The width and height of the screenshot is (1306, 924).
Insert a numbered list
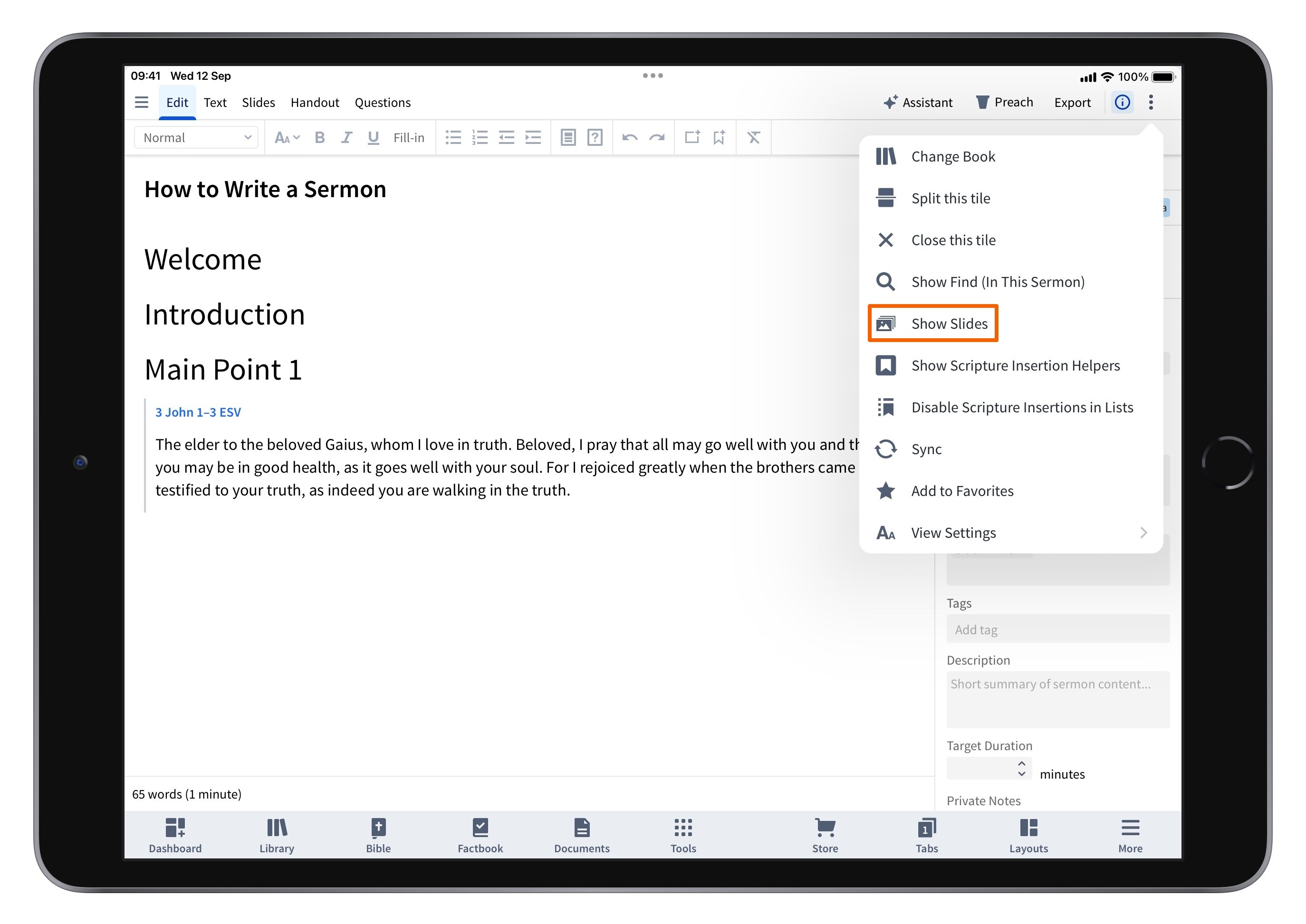[480, 137]
